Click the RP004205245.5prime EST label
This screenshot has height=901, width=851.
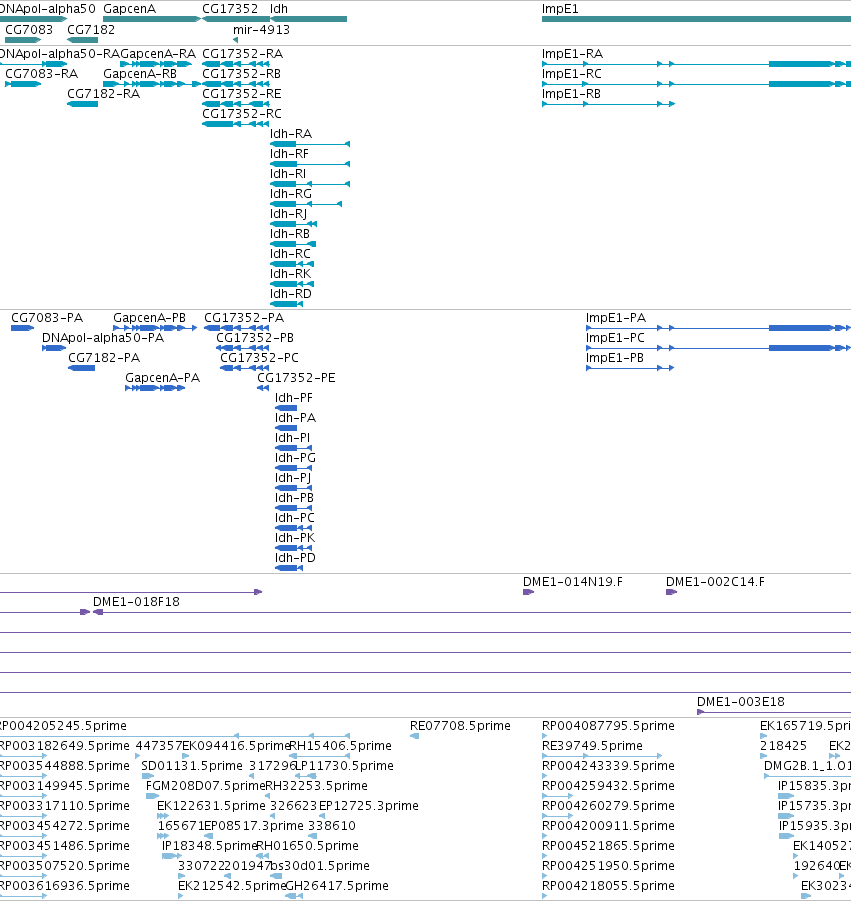tap(62, 726)
